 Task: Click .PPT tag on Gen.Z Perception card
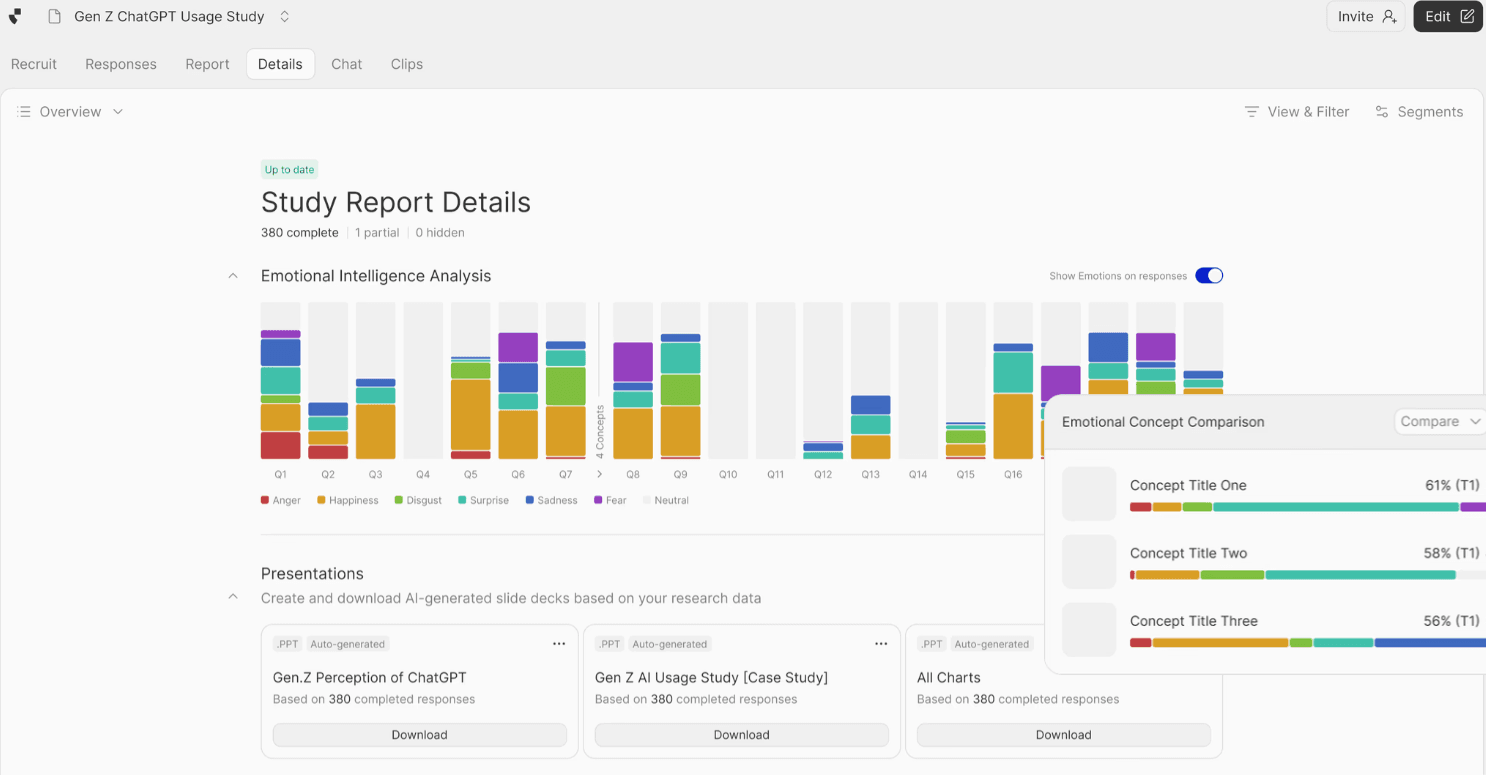pyautogui.click(x=288, y=644)
